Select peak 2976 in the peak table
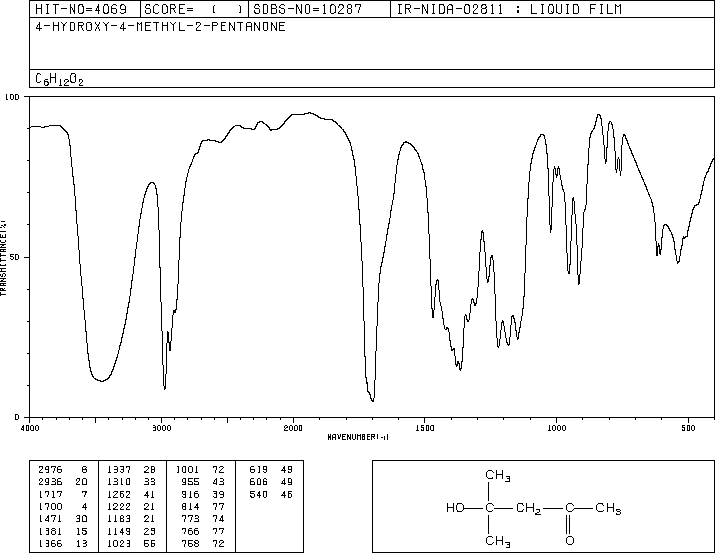The height and width of the screenshot is (553, 715). click(x=50, y=470)
